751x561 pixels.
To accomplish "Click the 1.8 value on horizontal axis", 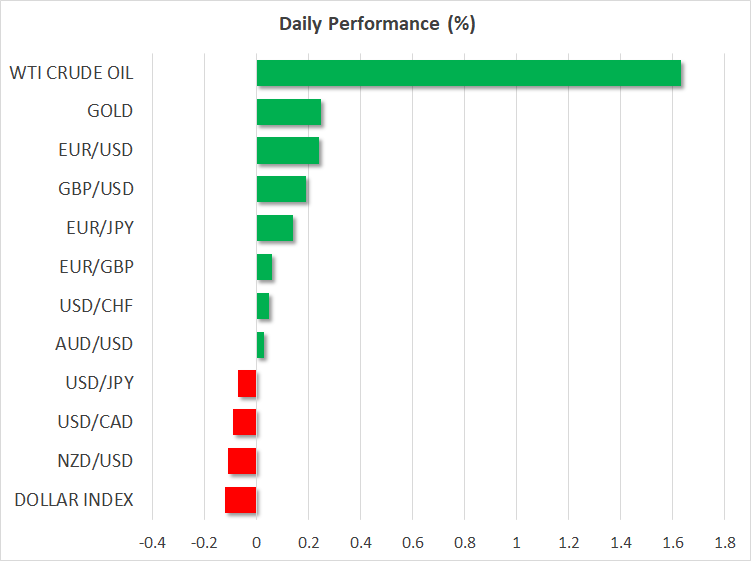I will point(724,542).
